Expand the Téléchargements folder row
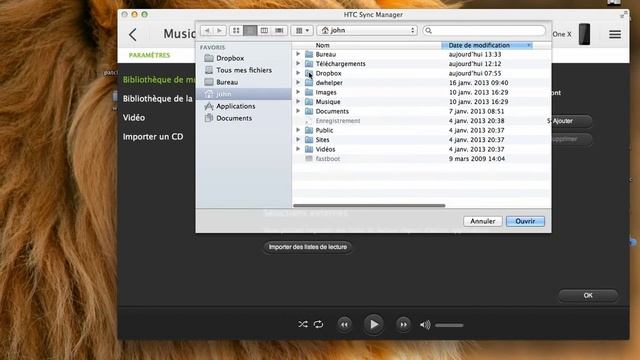The image size is (640, 360). (x=298, y=63)
